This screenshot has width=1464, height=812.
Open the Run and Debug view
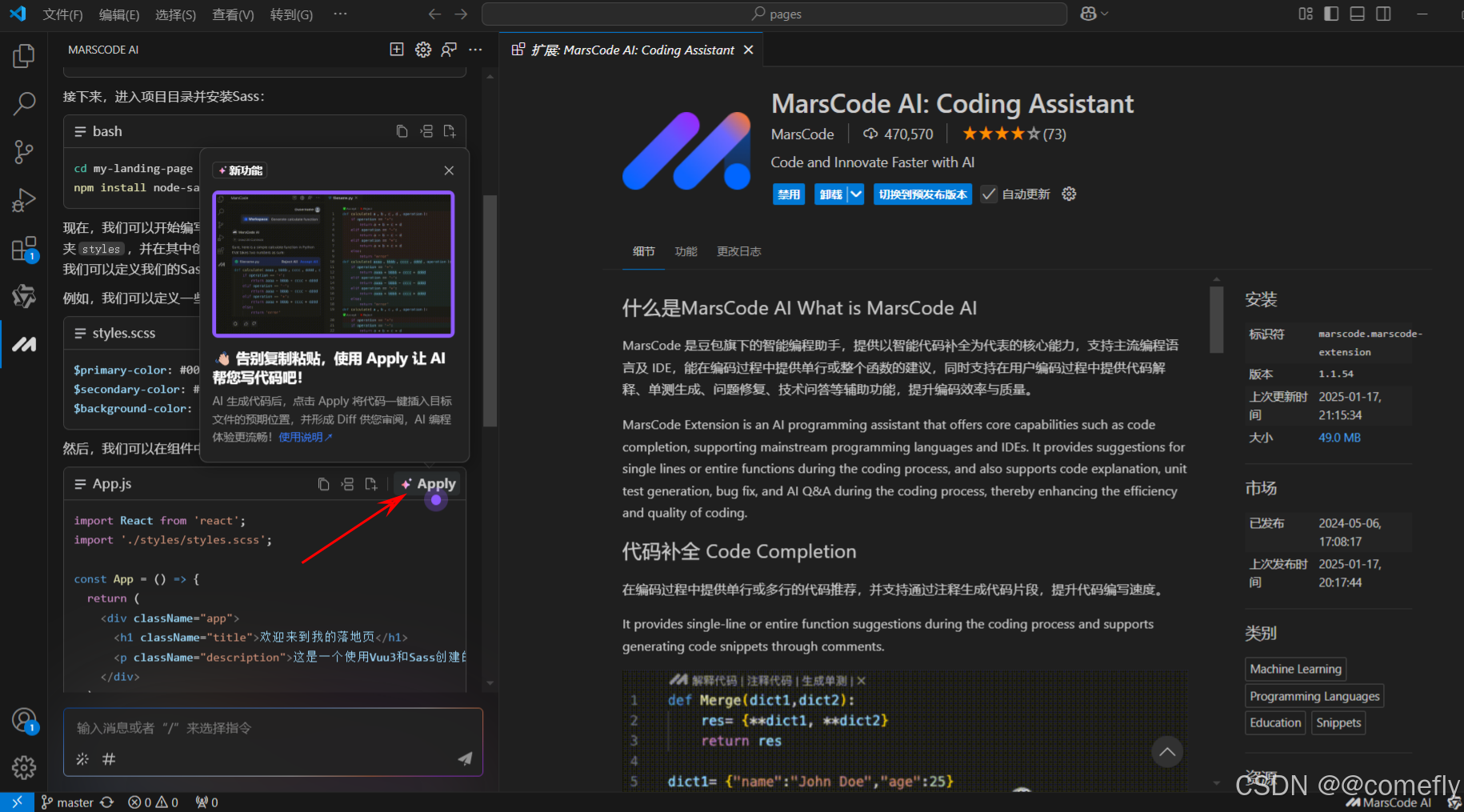[24, 200]
